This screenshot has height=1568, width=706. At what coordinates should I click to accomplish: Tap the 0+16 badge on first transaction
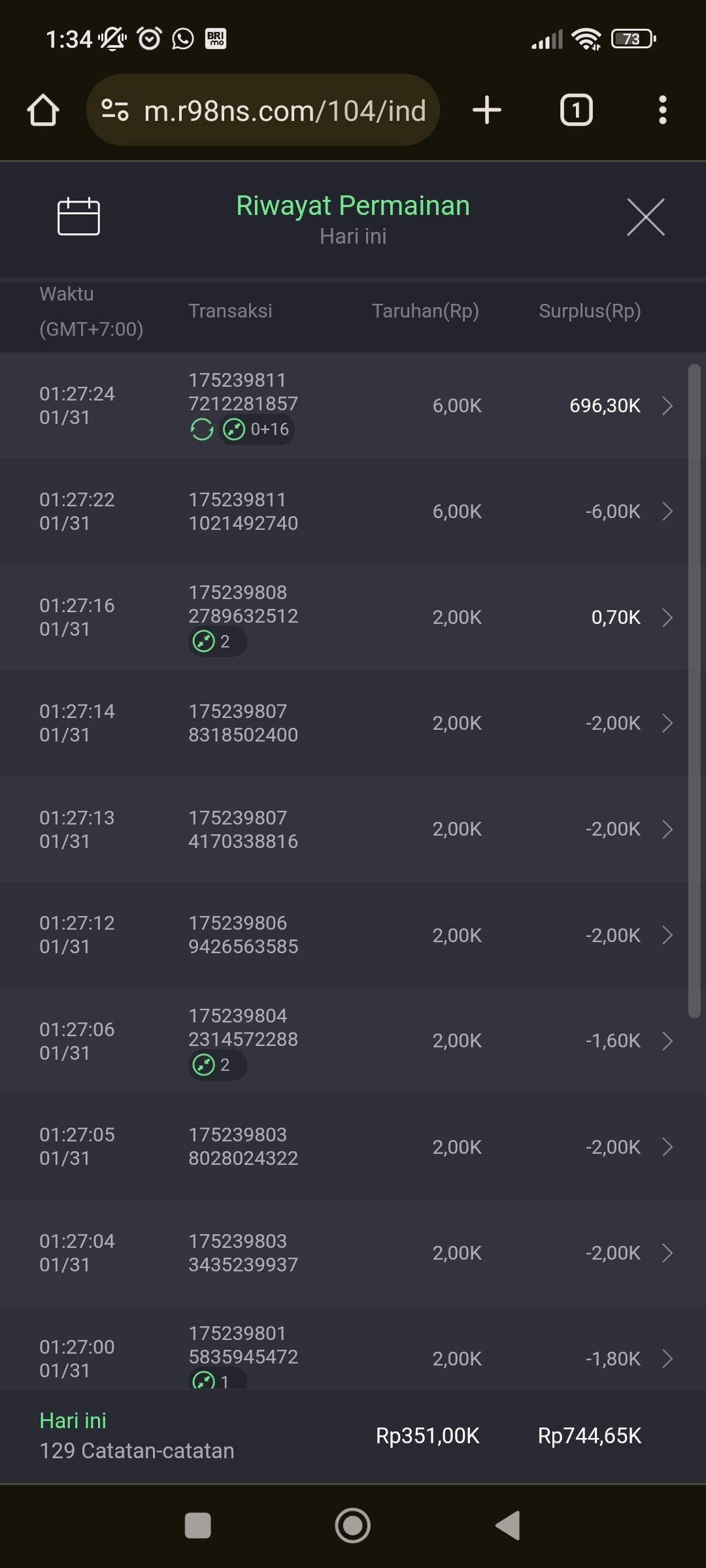[x=257, y=429]
